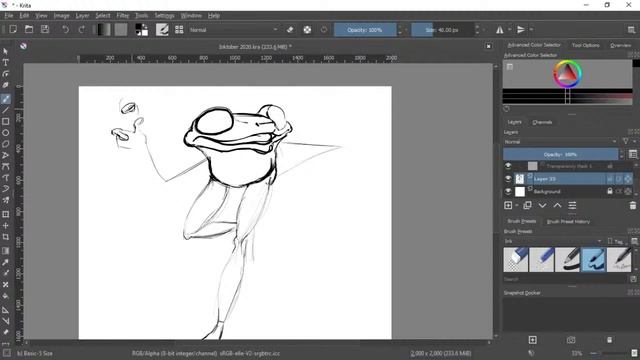640x360 pixels.
Task: Open the Filter menu
Action: [122, 16]
